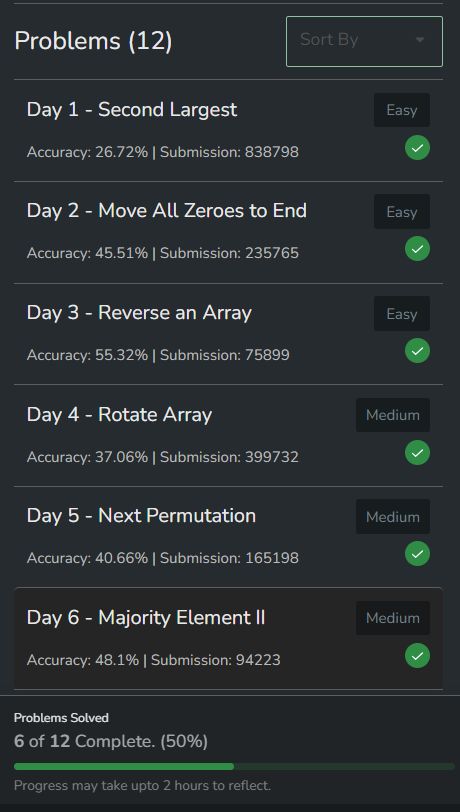460x812 pixels.
Task: Click the Problems (12) heading
Action: 93,41
